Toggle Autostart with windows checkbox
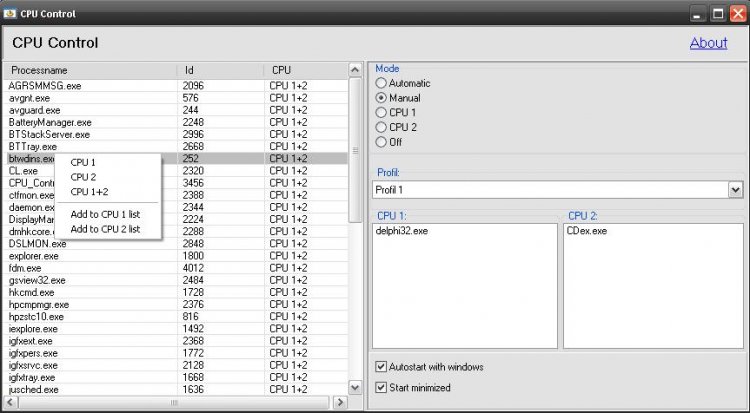Screen dimensions: 750x413 point(381,367)
